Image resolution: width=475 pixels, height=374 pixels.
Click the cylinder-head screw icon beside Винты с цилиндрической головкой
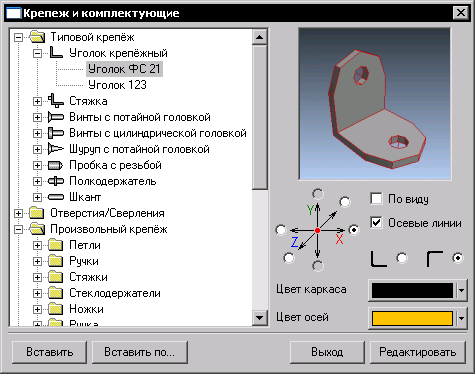pos(56,133)
